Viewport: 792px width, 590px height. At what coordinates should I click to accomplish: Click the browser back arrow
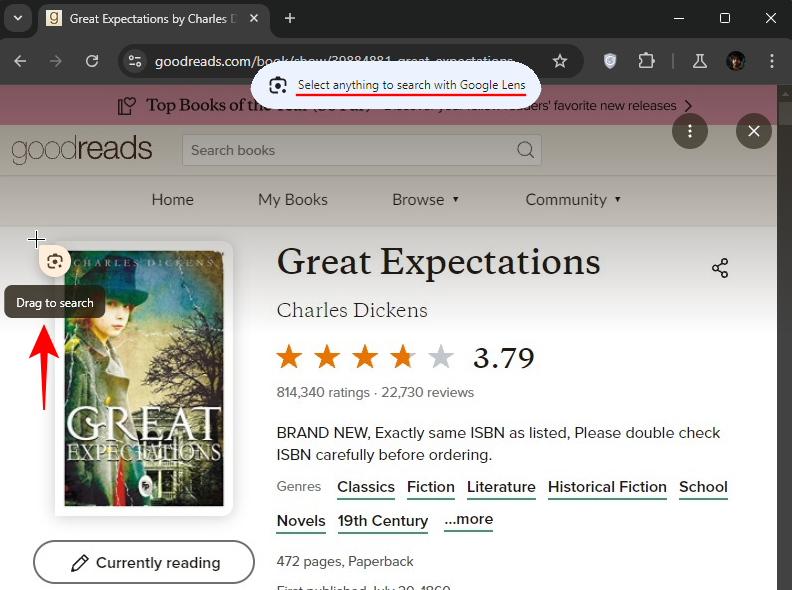(20, 61)
